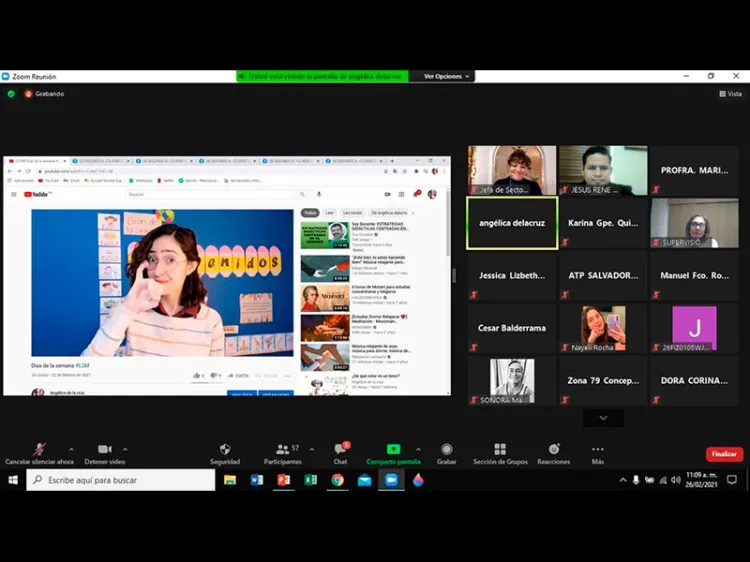Click the green encryption shield icon
This screenshot has height=562, width=750.
click(11, 94)
